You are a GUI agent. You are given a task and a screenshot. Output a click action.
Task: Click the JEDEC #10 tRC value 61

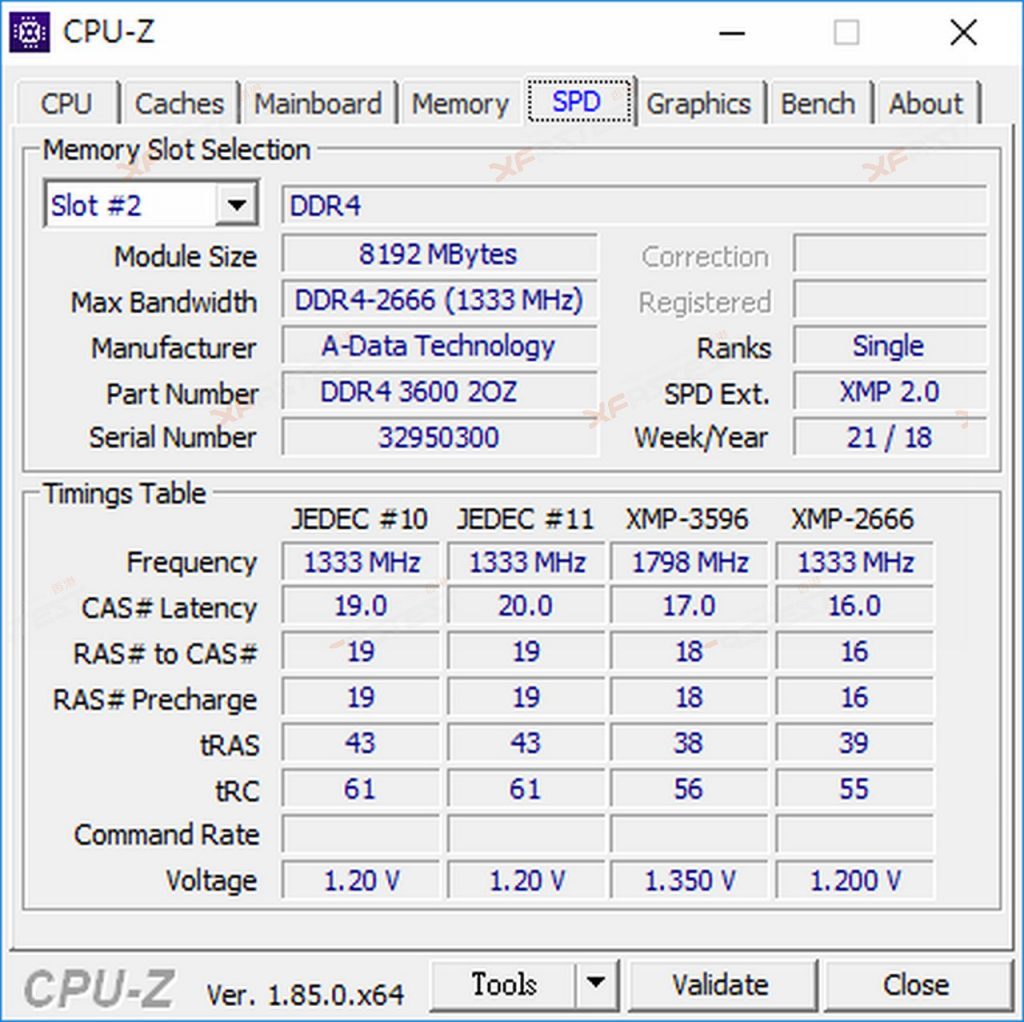pos(361,788)
